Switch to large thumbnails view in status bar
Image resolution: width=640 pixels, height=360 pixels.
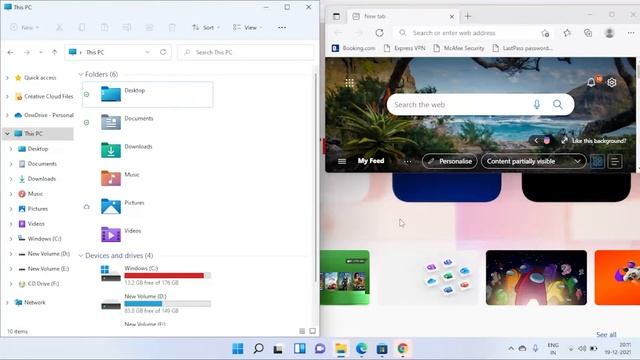(x=312, y=331)
